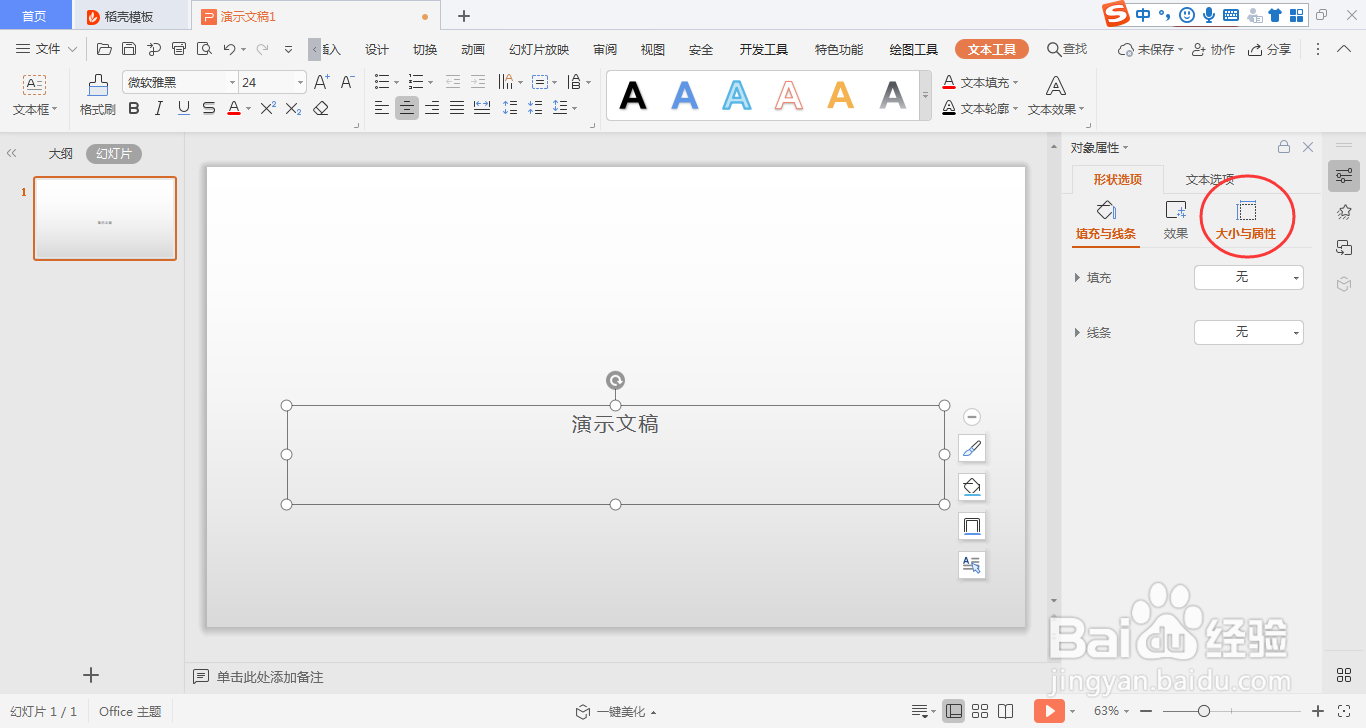Switch to 稻壳模板 document tab
1366x728 pixels.
click(130, 16)
